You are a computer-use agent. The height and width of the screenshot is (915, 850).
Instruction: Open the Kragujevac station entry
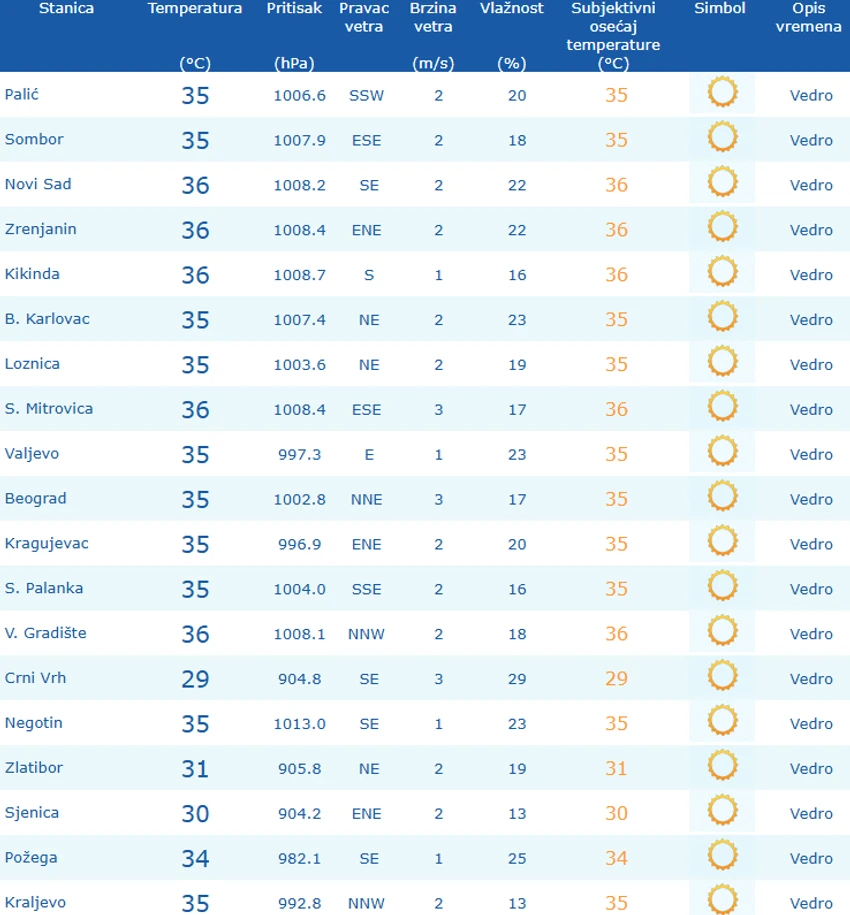coord(47,544)
